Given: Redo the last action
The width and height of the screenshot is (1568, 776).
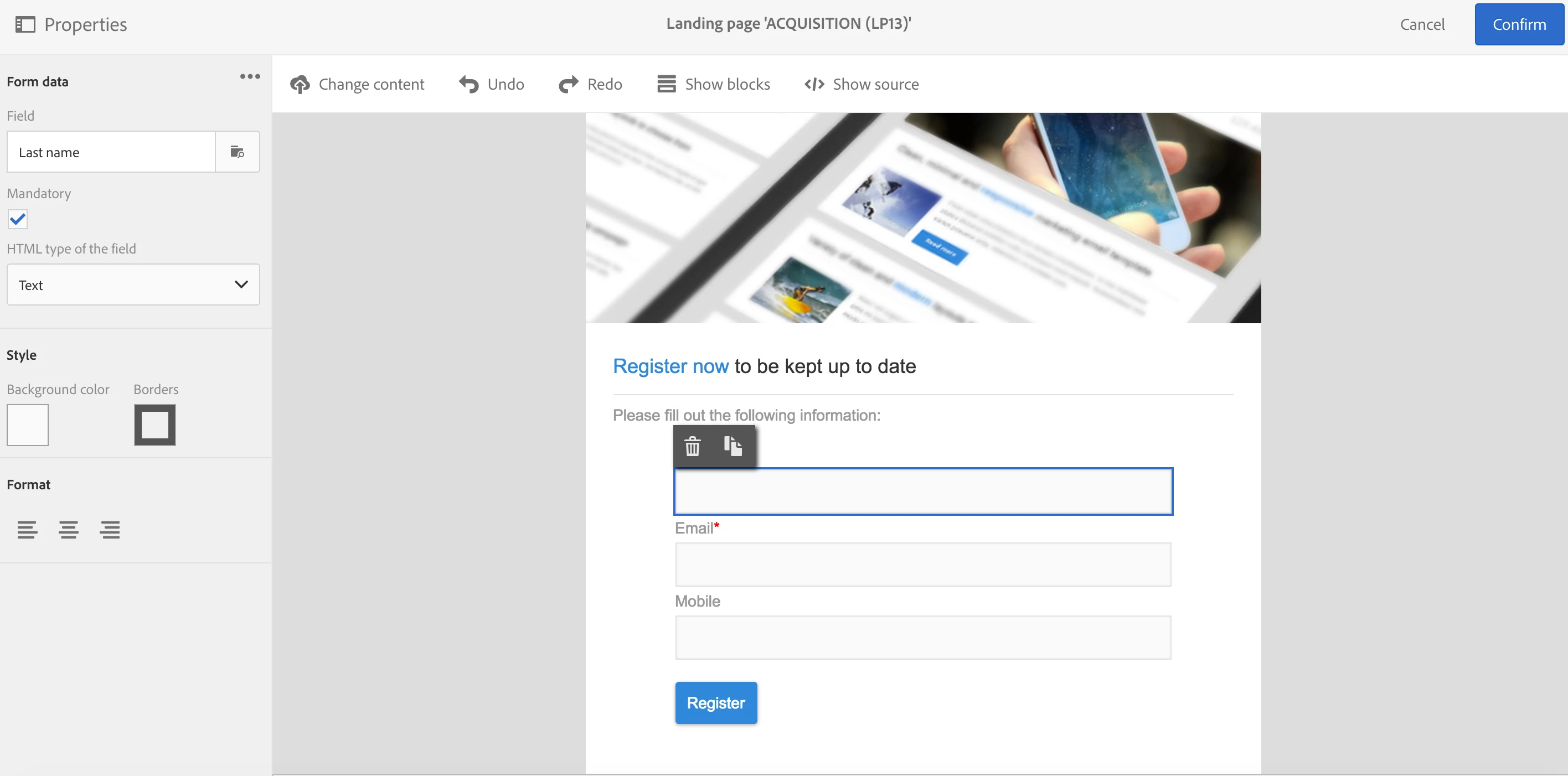Looking at the screenshot, I should click(x=590, y=84).
